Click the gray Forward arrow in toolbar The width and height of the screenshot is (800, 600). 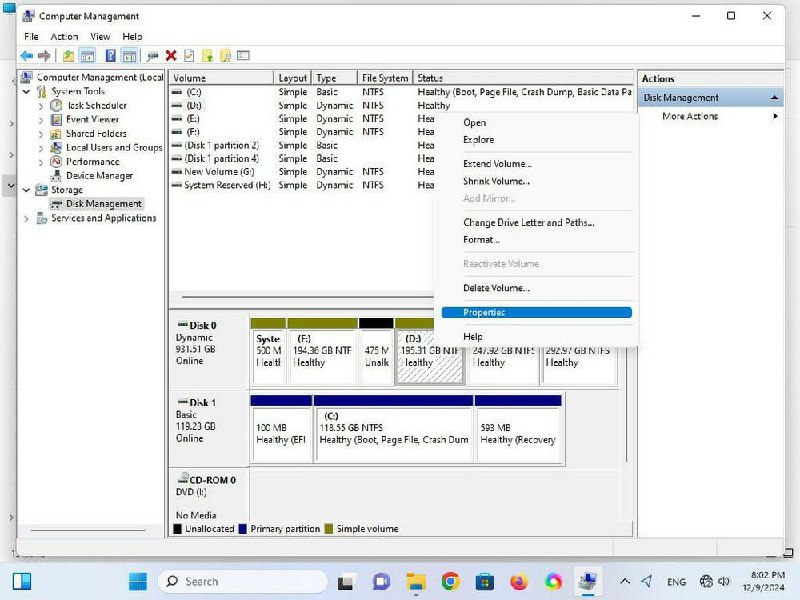point(44,56)
